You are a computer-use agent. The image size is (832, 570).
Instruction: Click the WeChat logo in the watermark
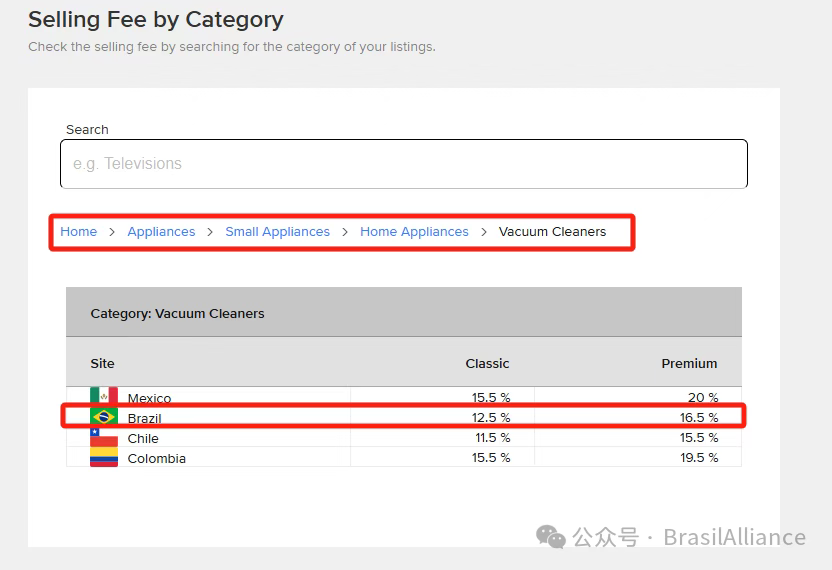click(550, 537)
